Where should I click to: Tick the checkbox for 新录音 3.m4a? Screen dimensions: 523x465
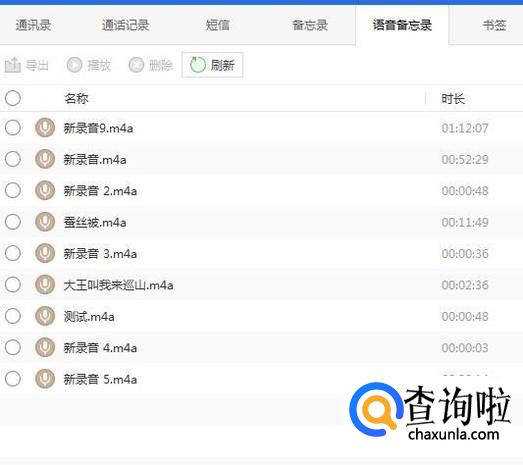pyautogui.click(x=13, y=253)
